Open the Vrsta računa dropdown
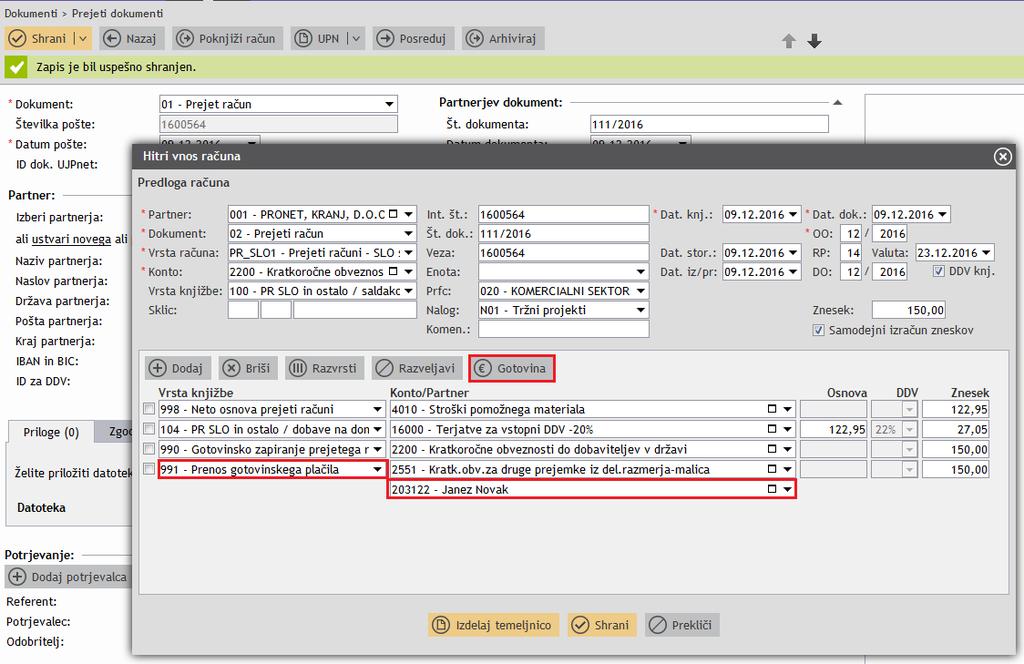 (408, 253)
